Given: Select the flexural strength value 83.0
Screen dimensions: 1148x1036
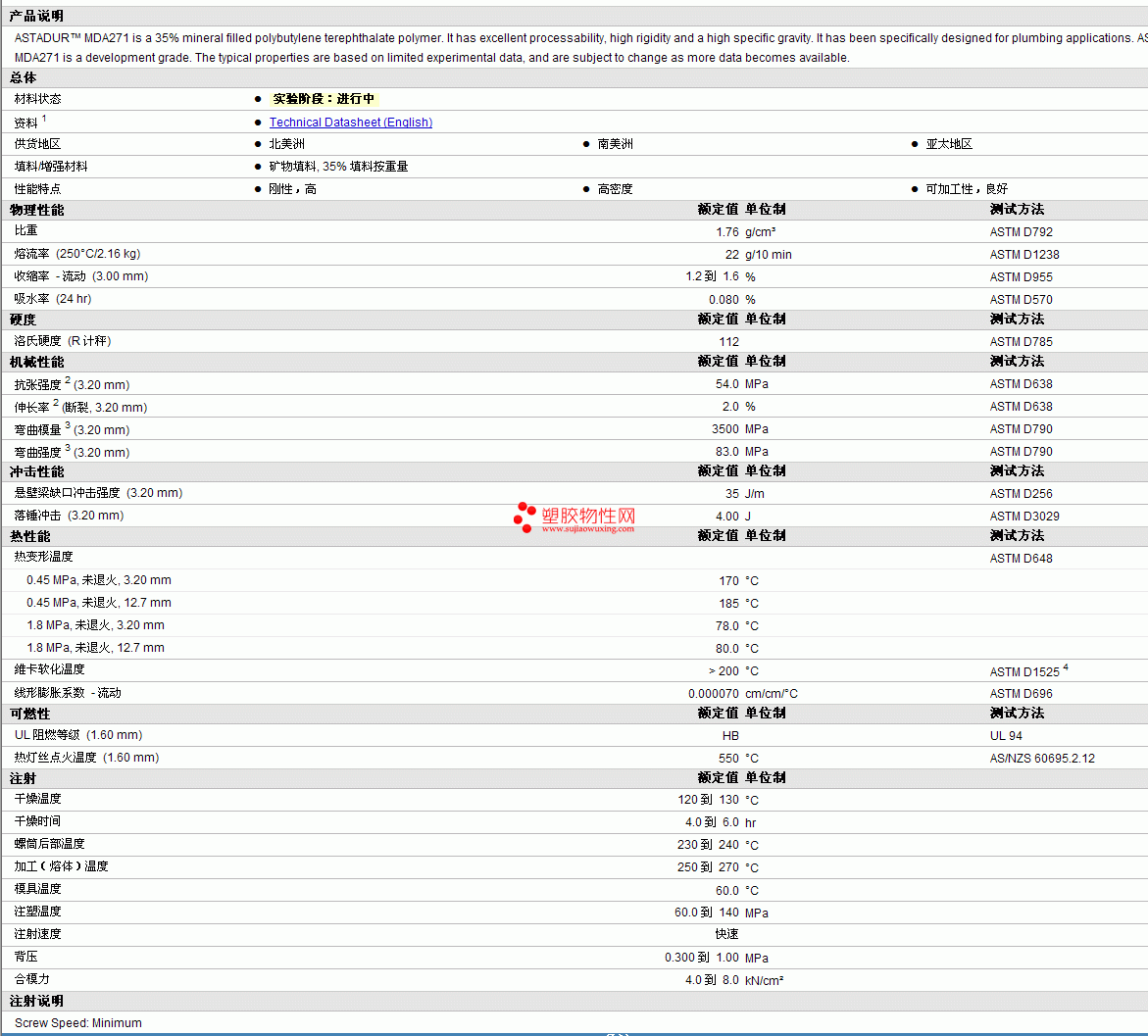Looking at the screenshot, I should (x=727, y=452).
